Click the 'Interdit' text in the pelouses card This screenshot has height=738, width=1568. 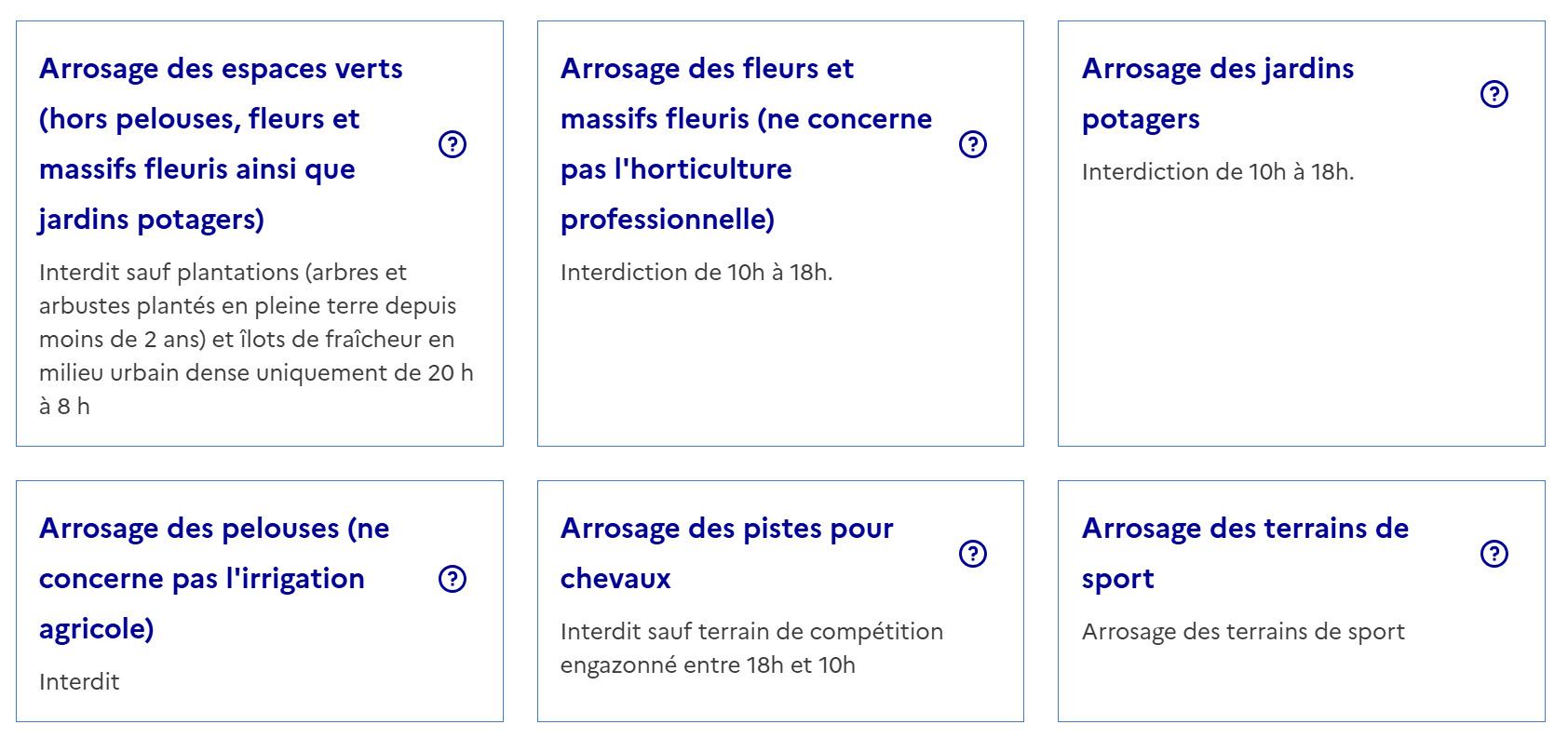pyautogui.click(x=79, y=682)
